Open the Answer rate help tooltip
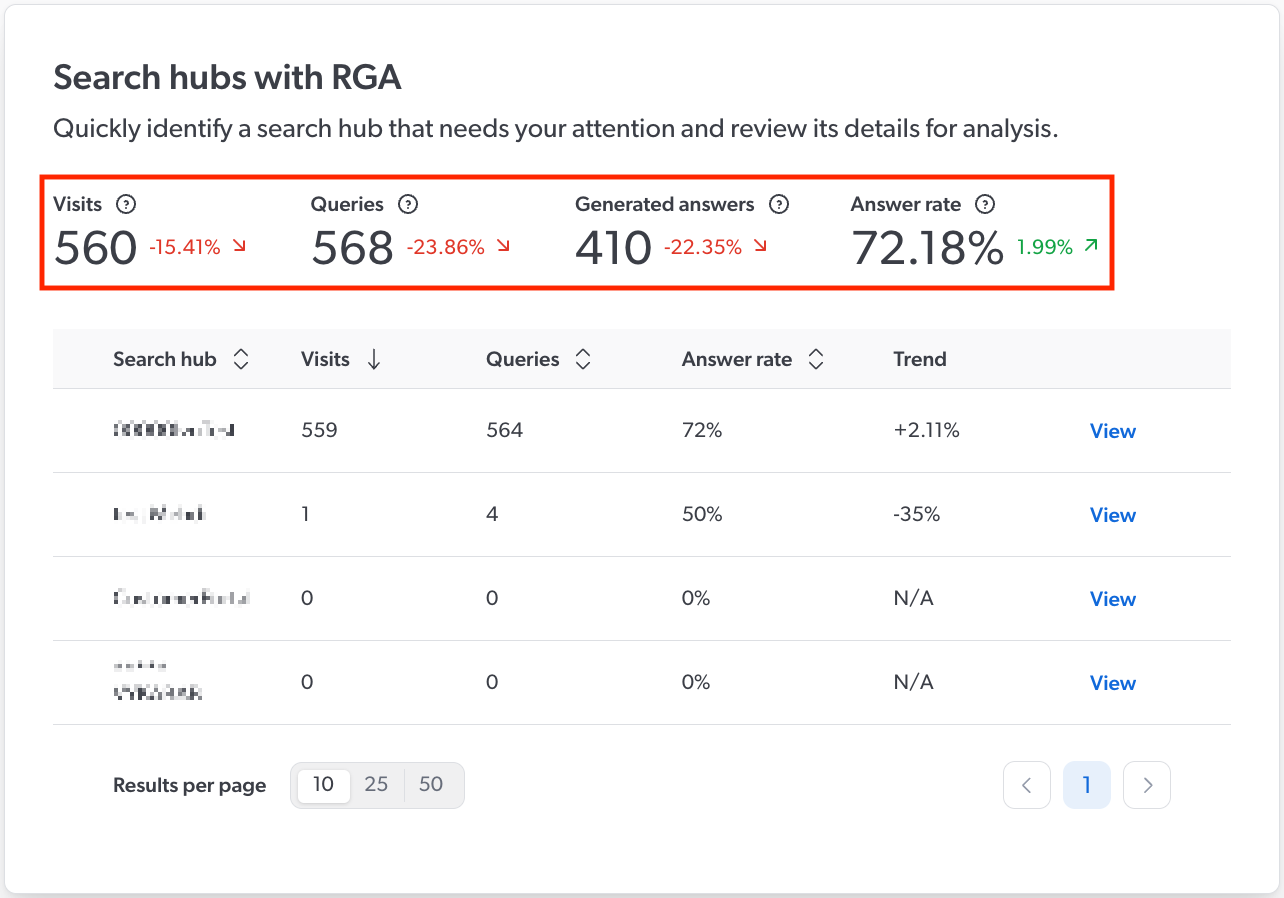The image size is (1284, 898). (x=985, y=204)
